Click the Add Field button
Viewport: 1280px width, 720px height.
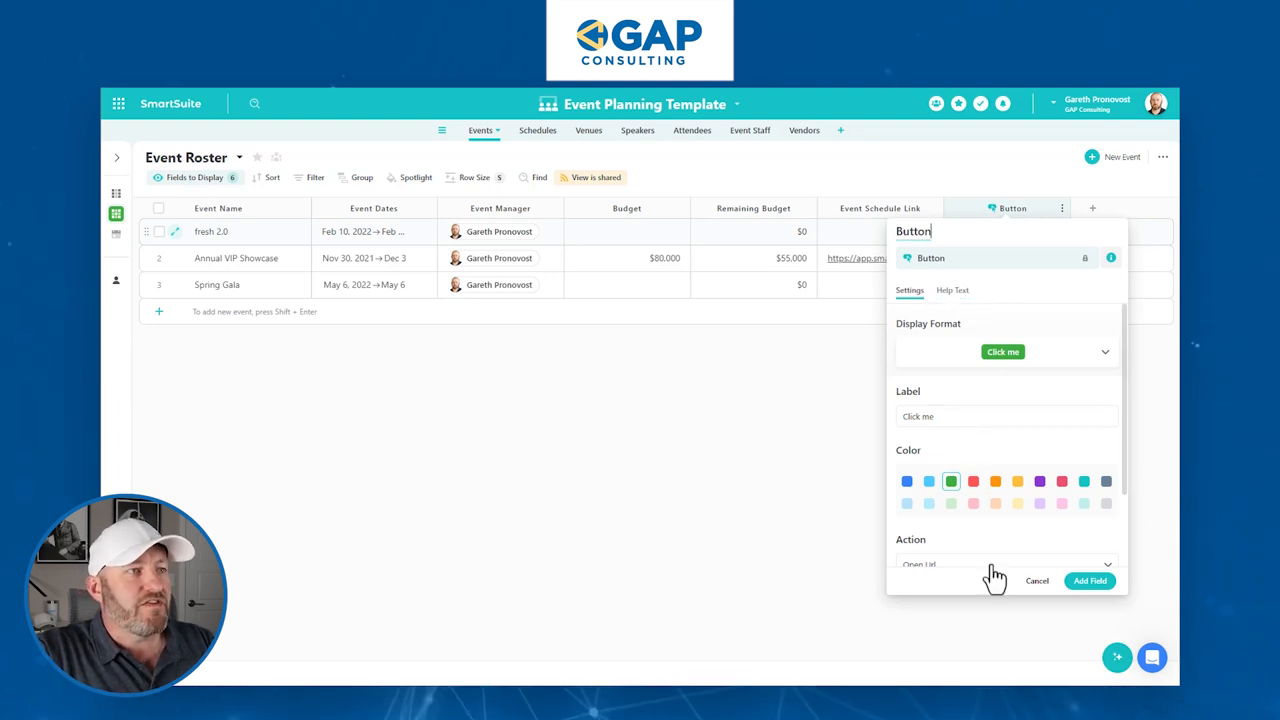pos(1090,581)
